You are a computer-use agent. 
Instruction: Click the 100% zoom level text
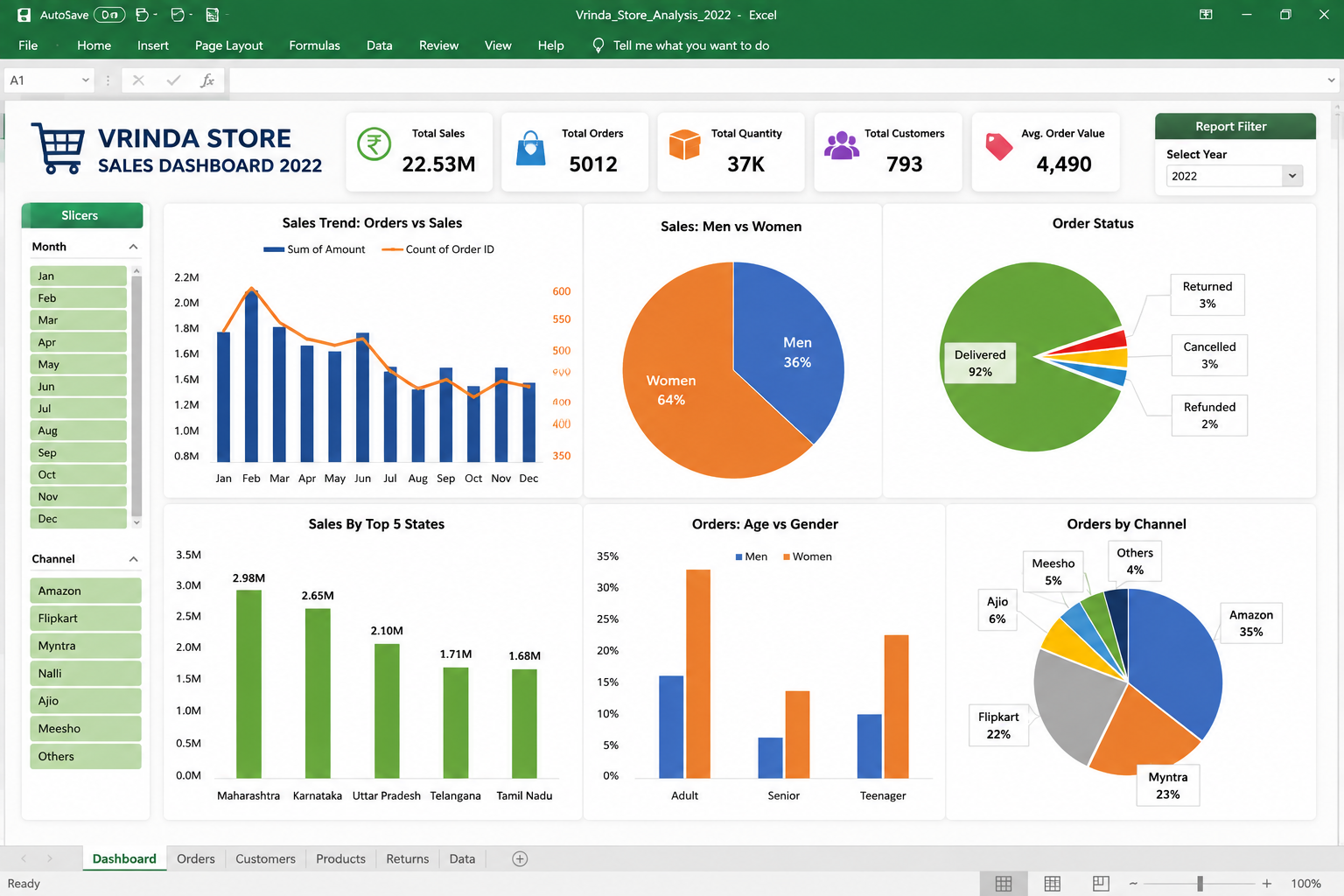click(1306, 884)
